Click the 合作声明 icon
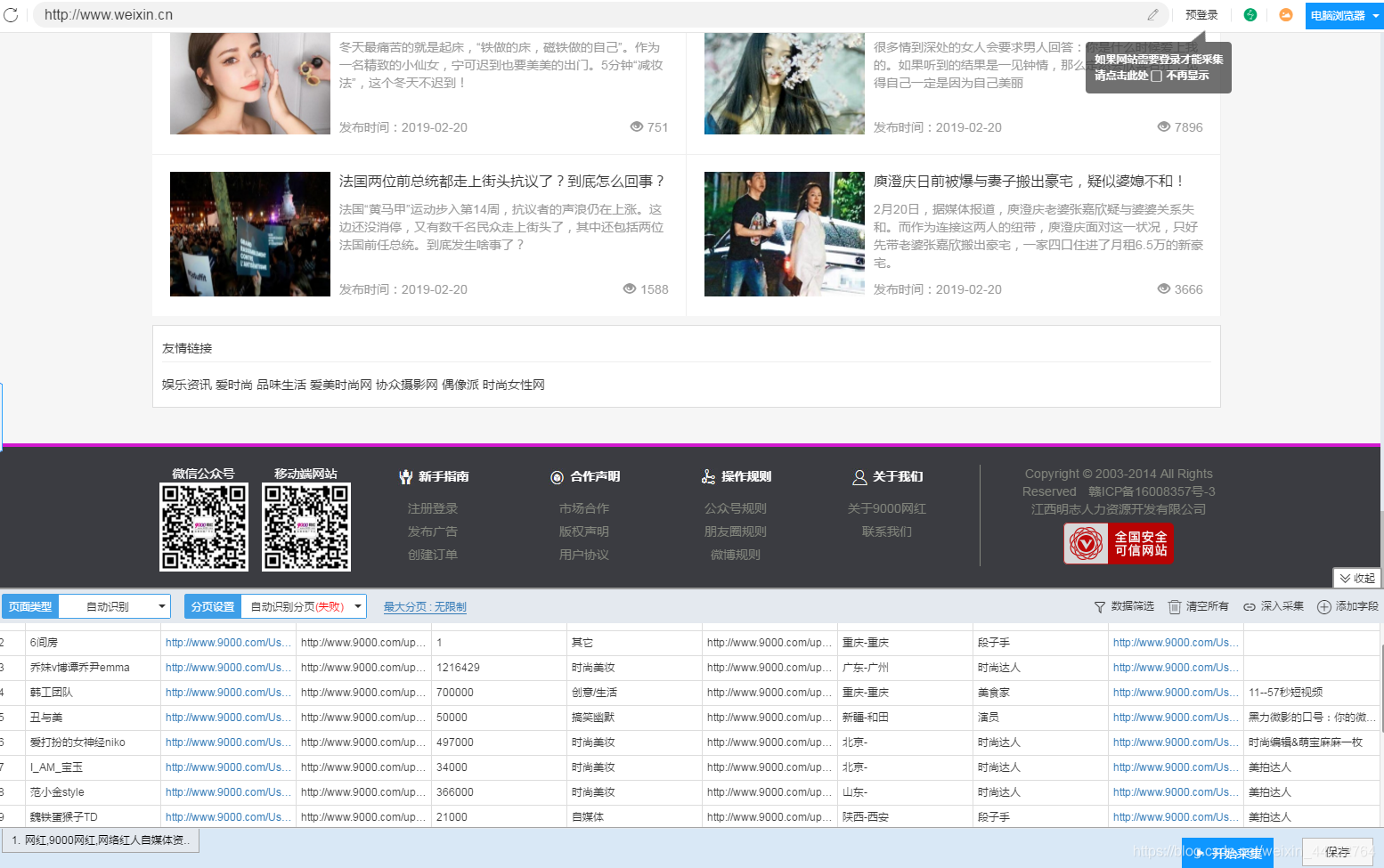1384x868 pixels. click(558, 477)
